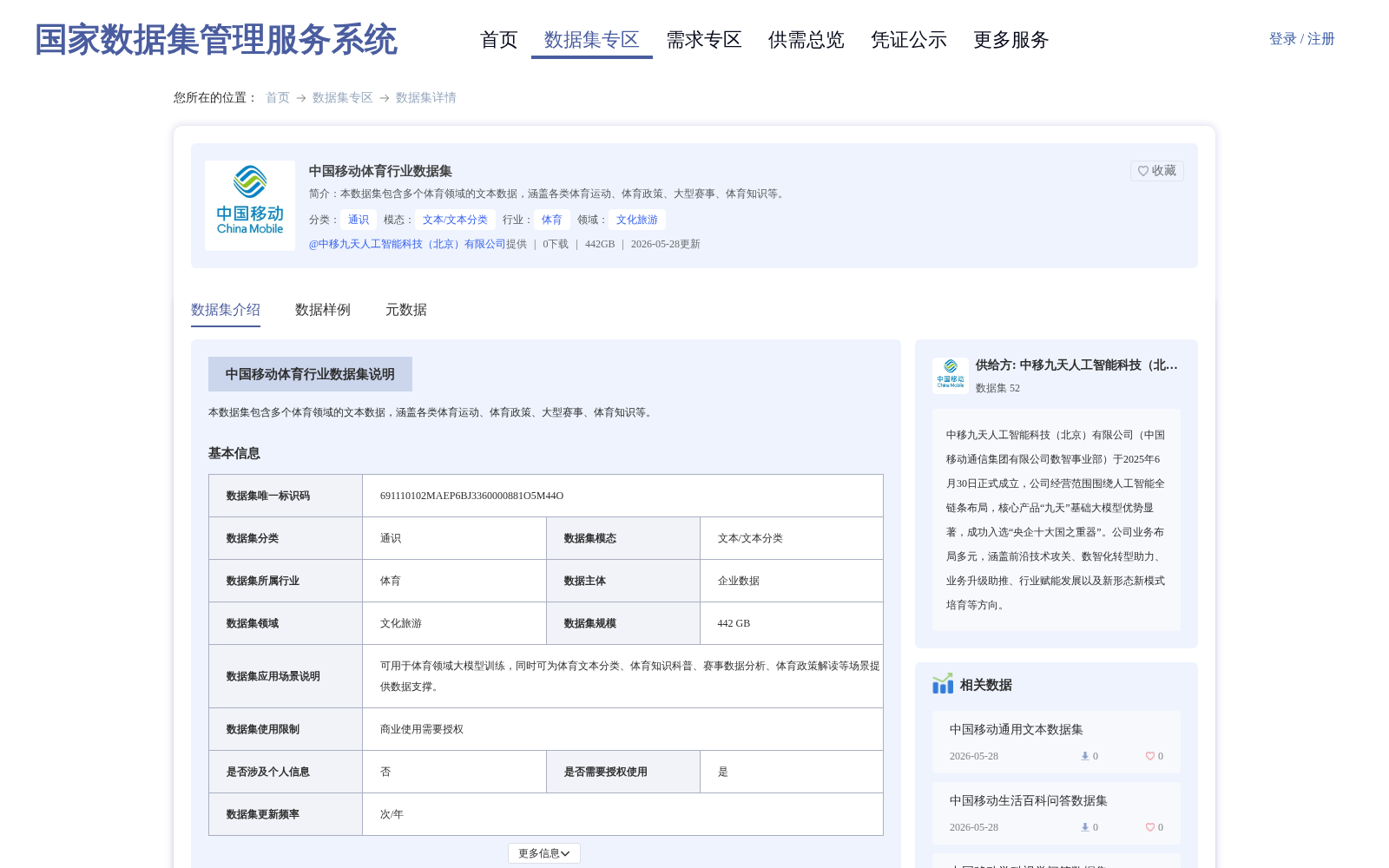This screenshot has height=868, width=1389.
Task: Open 供需总览 in top navigation
Action: point(806,40)
